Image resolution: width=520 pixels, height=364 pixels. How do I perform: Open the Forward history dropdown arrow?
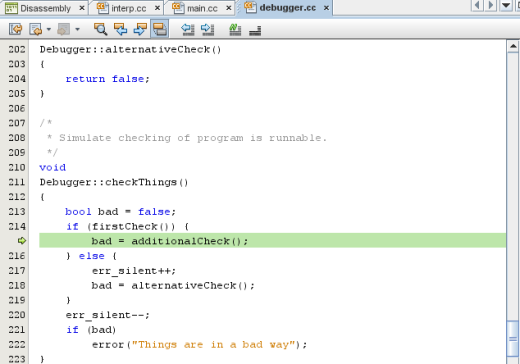(77, 29)
